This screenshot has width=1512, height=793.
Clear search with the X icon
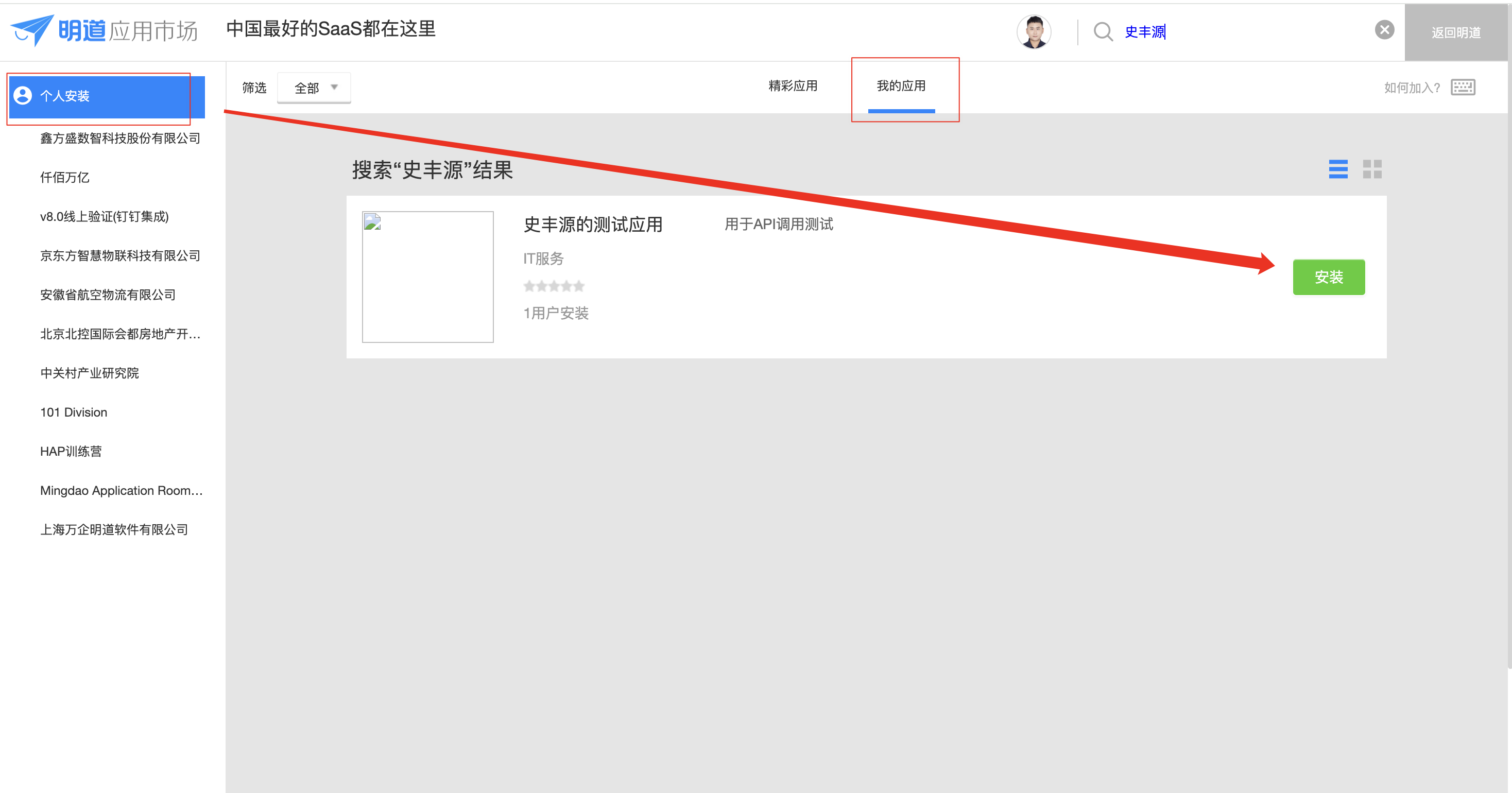[1384, 30]
